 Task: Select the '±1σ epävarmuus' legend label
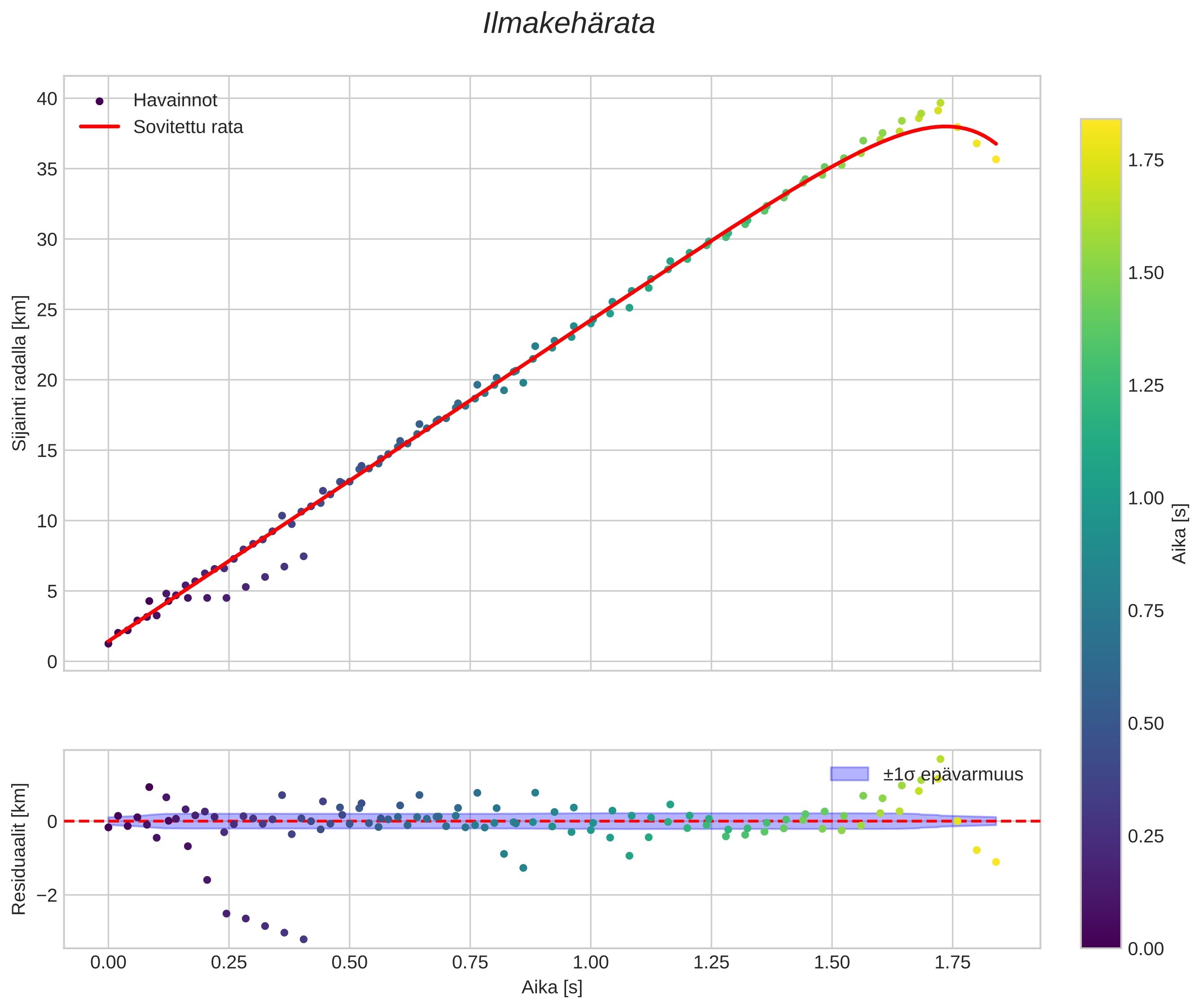pos(953,775)
